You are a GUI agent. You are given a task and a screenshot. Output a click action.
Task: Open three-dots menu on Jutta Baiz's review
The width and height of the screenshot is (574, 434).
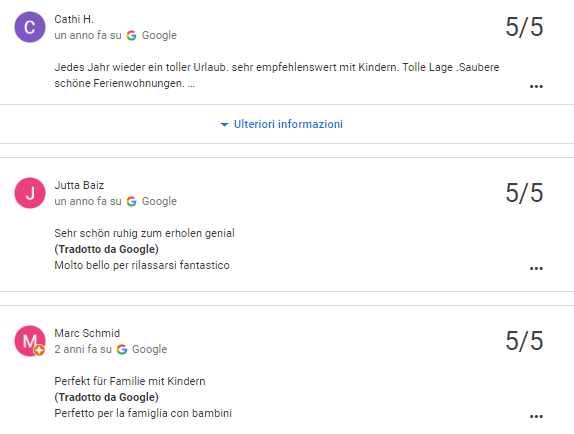coord(536,269)
